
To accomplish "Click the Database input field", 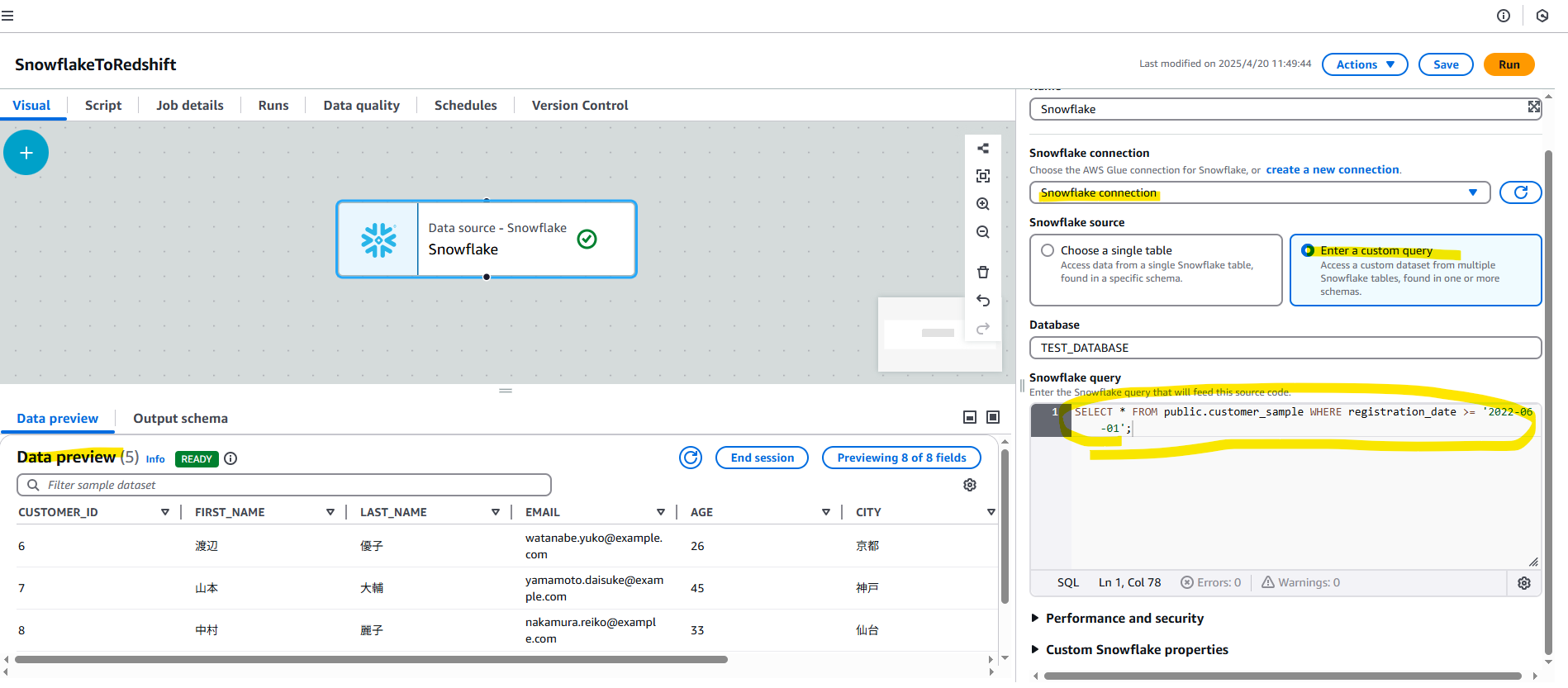I will (x=1285, y=348).
